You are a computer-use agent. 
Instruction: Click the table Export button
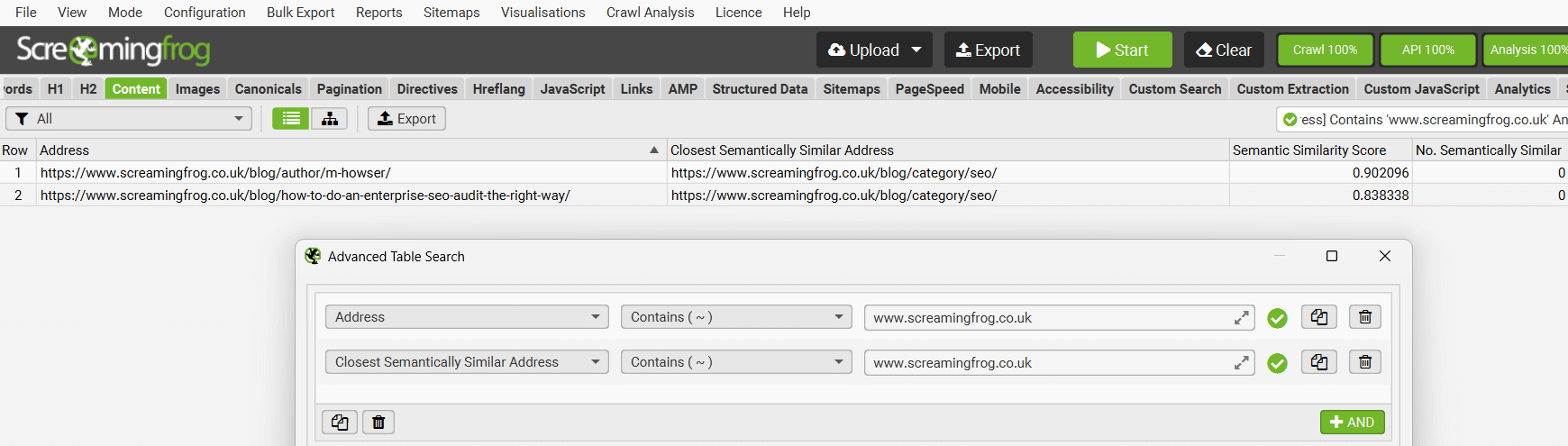tap(406, 119)
